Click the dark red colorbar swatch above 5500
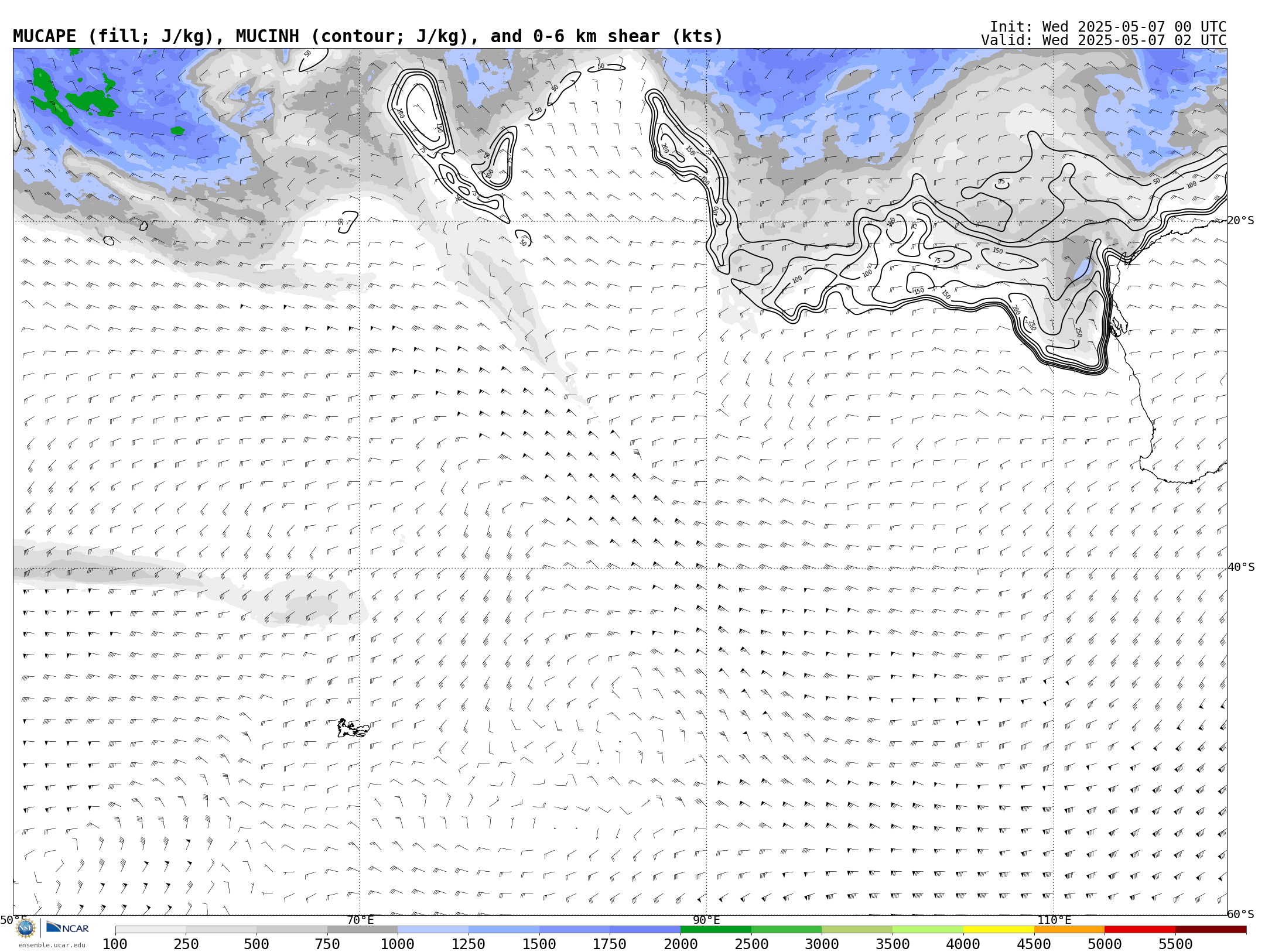1265x952 pixels. pos(1211,930)
